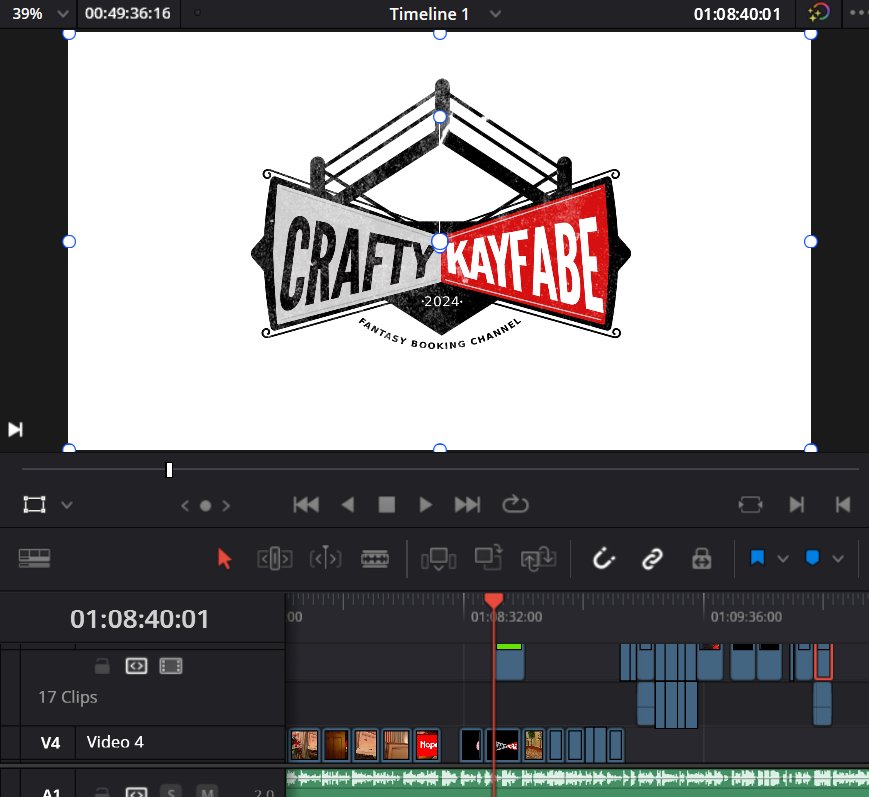This screenshot has width=869, height=797.
Task: Click the top-middle transform handle of viewer frame
Action: coord(439,34)
